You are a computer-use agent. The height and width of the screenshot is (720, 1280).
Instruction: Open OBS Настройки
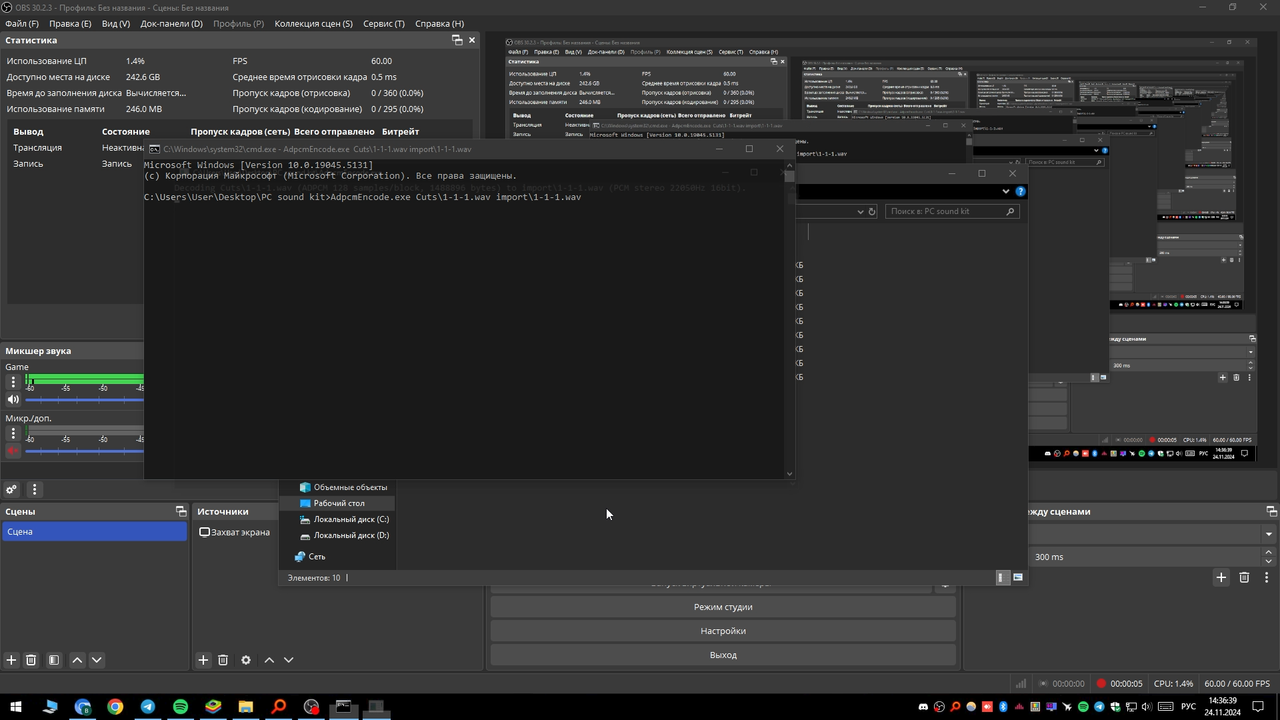[723, 631]
